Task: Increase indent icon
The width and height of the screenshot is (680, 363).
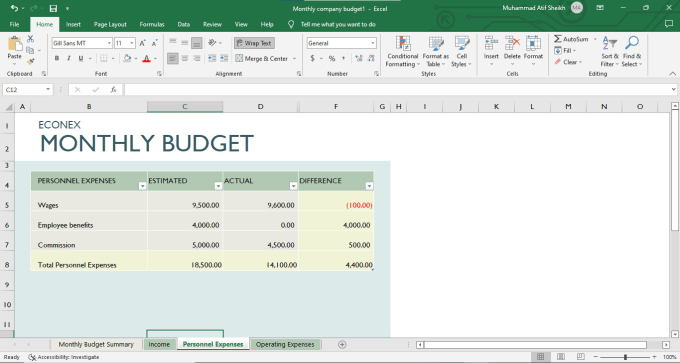Action: pyautogui.click(x=224, y=58)
